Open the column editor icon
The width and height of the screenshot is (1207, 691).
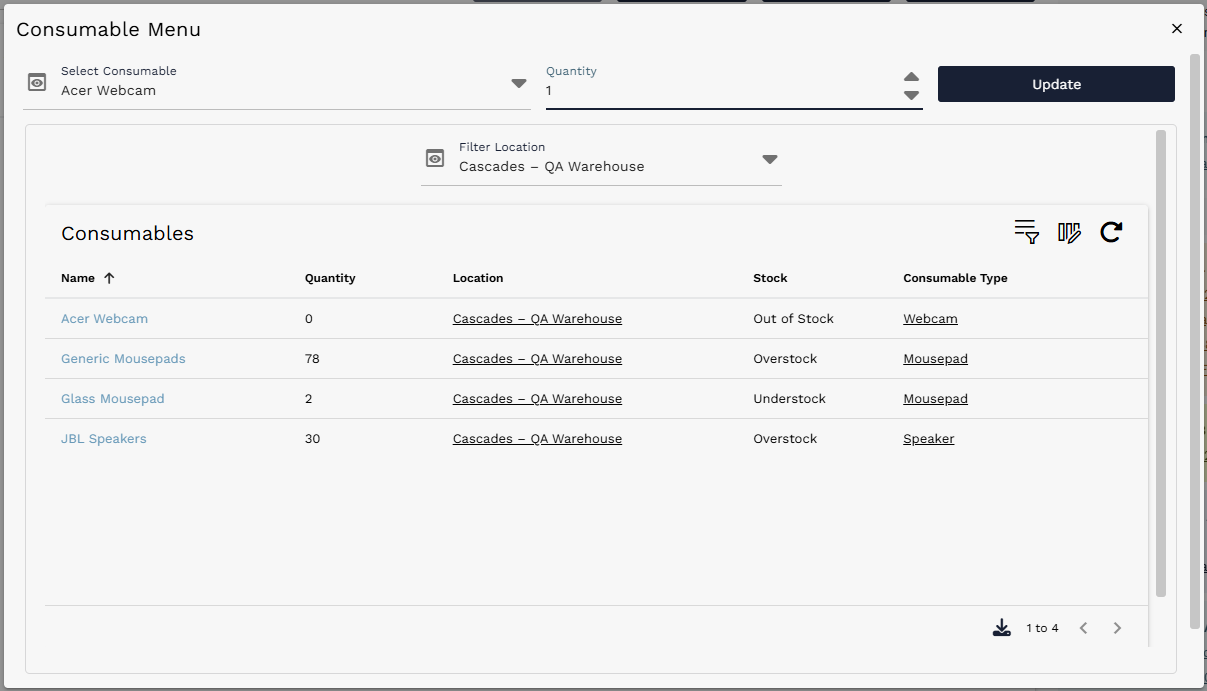1069,232
